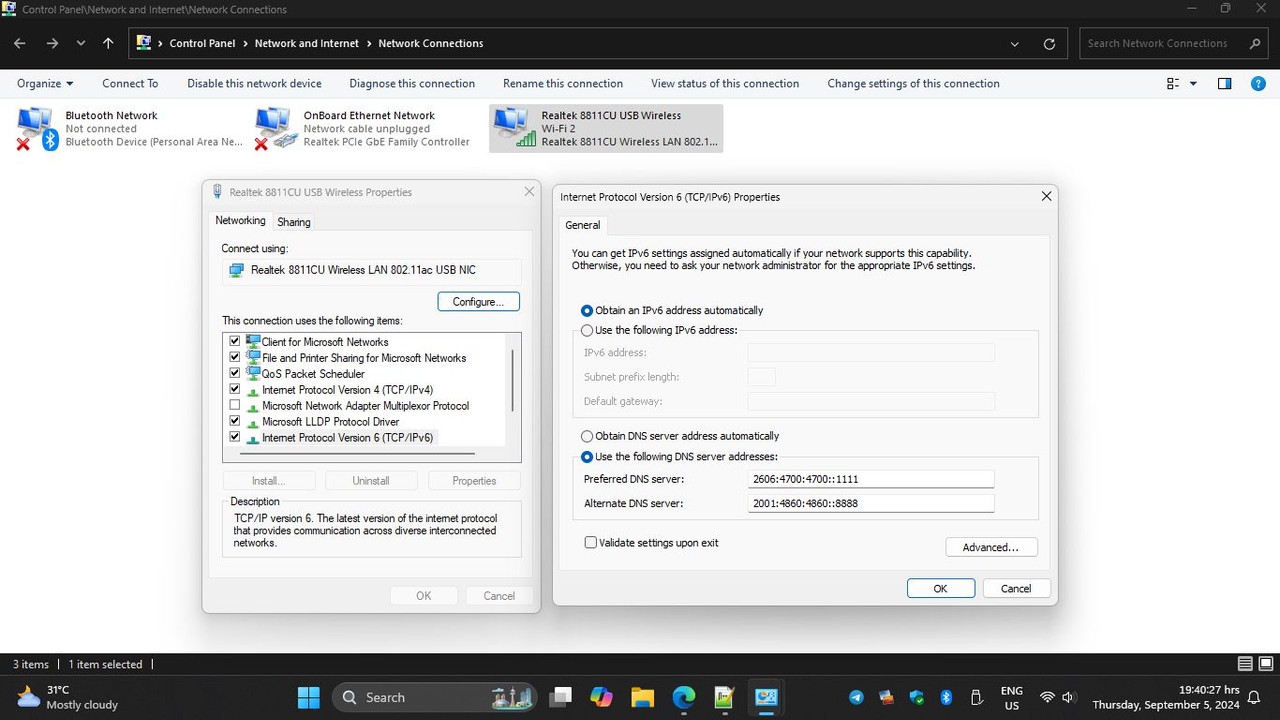Go back using the navigation arrow
This screenshot has height=720, width=1280.
20,44
